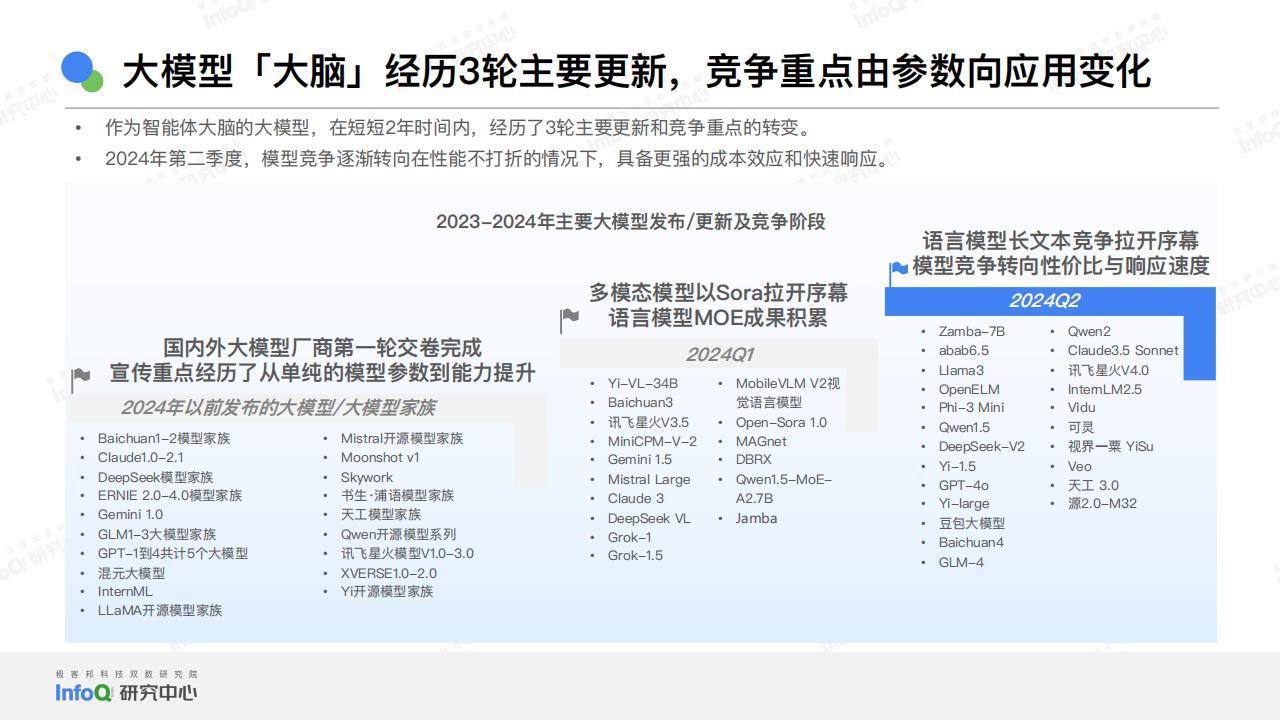Click the text MobileVLM V2视觉语言模型
The height and width of the screenshot is (720, 1280).
point(788,392)
